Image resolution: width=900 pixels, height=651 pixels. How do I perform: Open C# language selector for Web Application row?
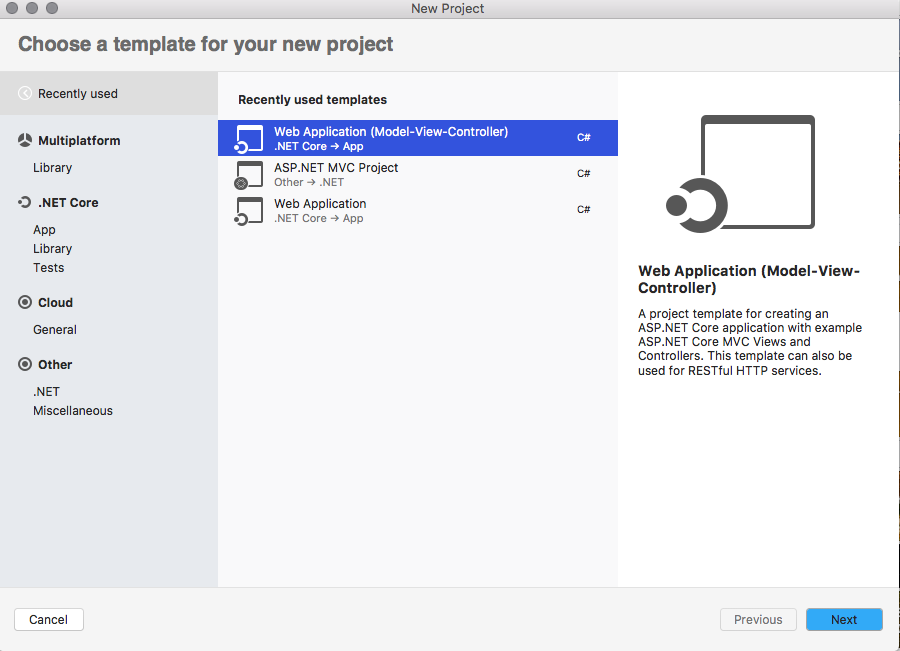point(583,210)
